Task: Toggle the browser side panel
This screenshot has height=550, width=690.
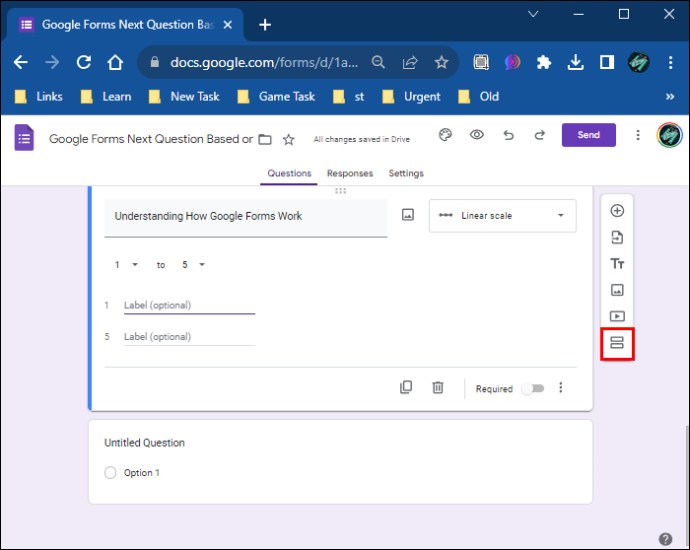Action: click(x=607, y=62)
